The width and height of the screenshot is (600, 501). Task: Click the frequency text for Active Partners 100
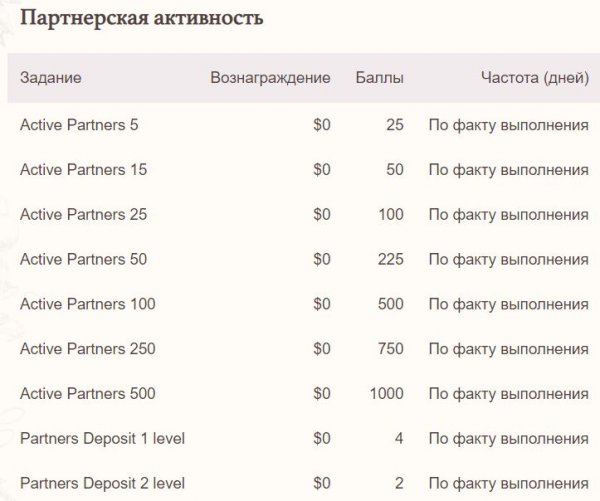(x=508, y=304)
